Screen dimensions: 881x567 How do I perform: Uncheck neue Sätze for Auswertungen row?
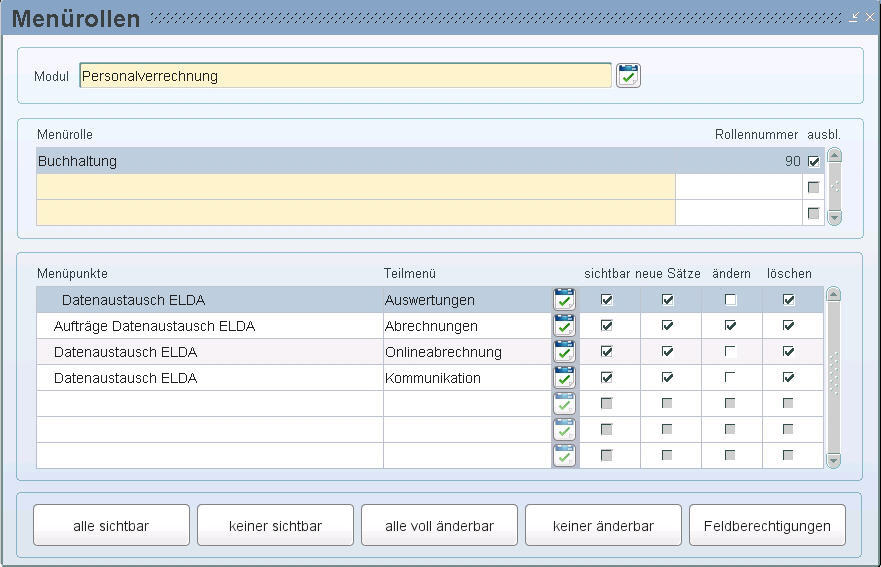pyautogui.click(x=667, y=300)
